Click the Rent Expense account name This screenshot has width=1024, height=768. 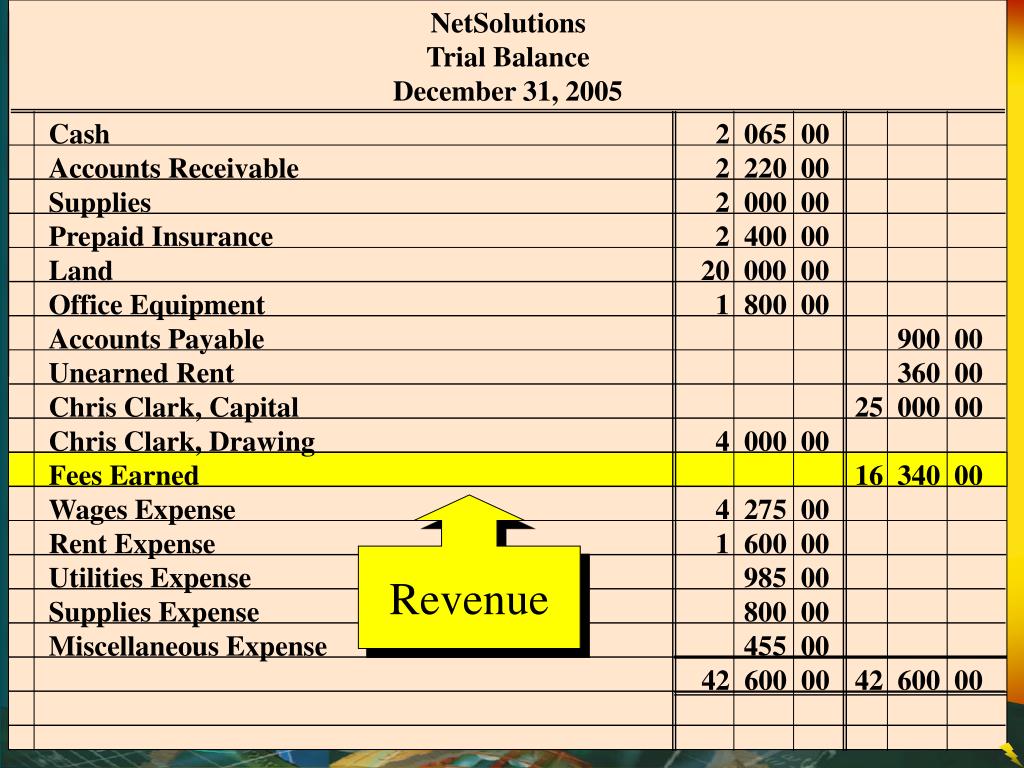(x=132, y=544)
